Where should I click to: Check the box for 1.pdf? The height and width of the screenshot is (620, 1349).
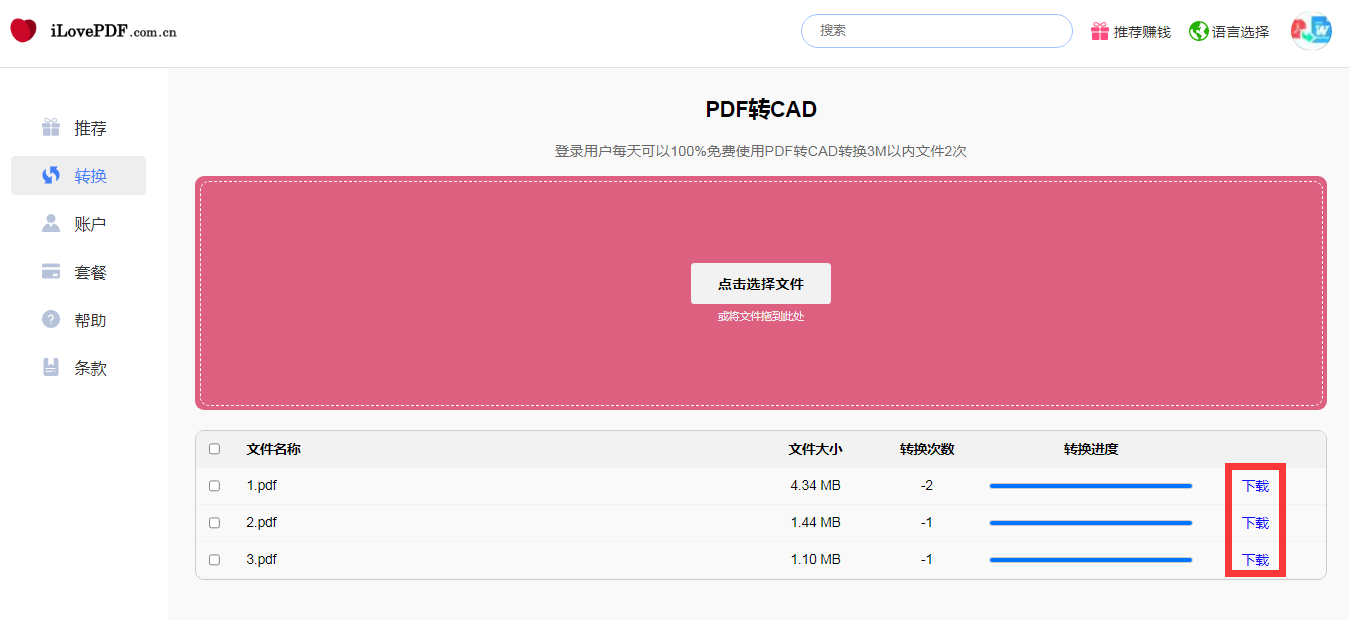tap(214, 486)
